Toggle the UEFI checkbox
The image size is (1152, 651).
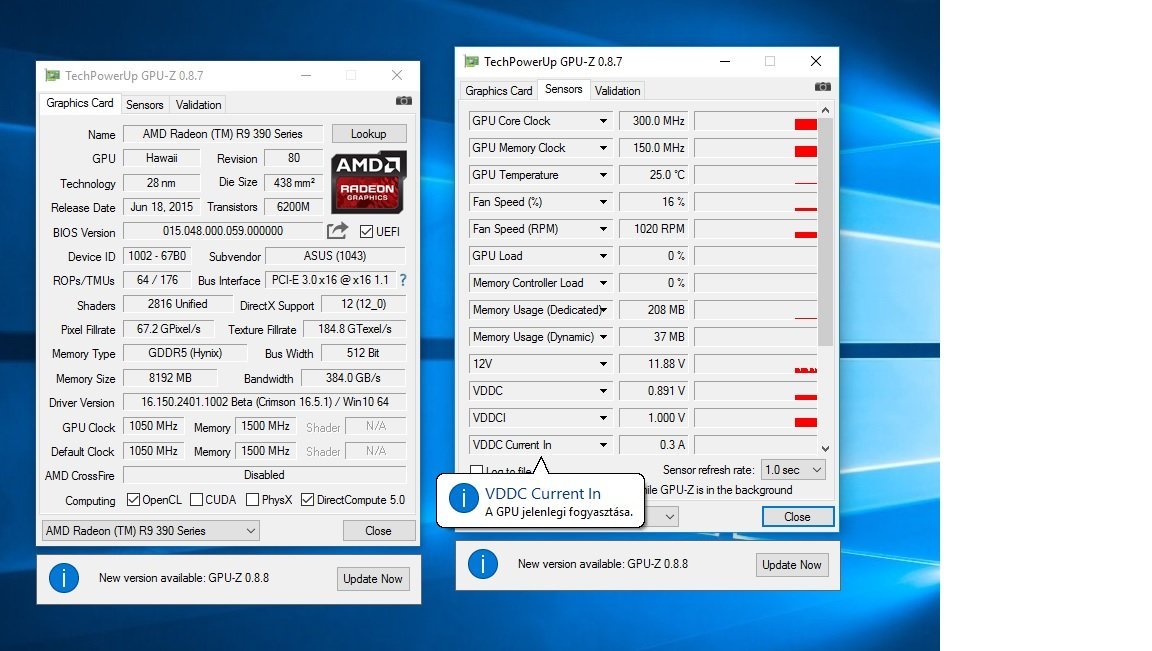tap(367, 231)
